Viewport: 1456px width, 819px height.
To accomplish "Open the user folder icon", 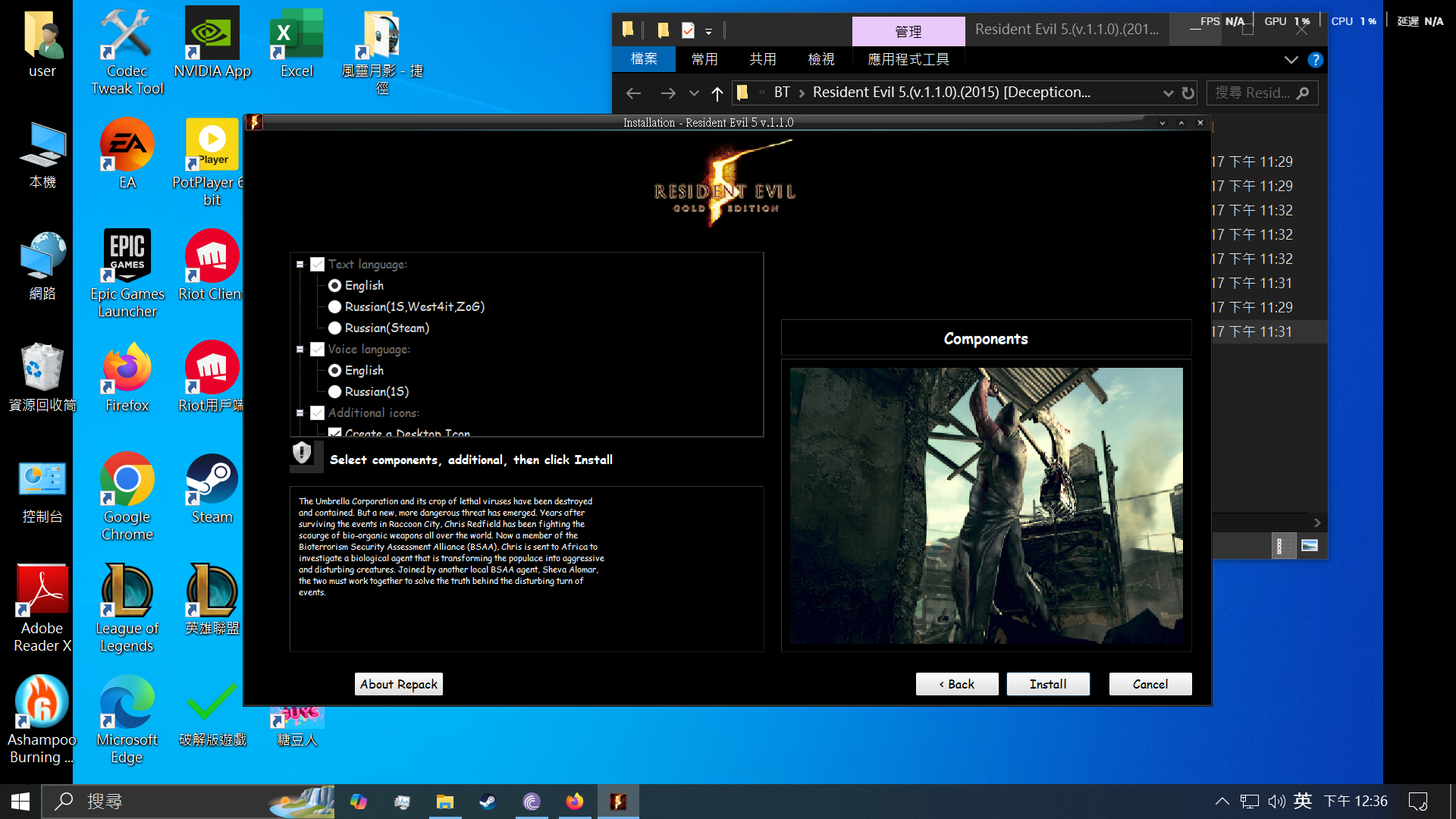I will (x=42, y=43).
